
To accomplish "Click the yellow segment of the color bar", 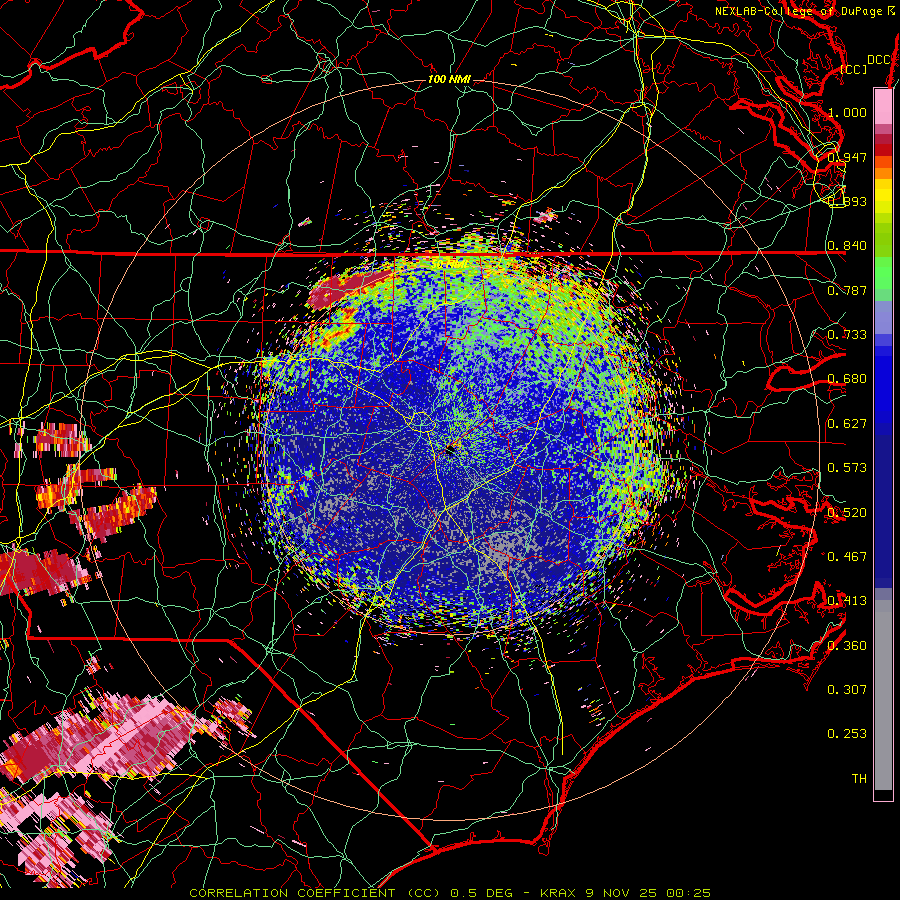I will click(x=883, y=196).
